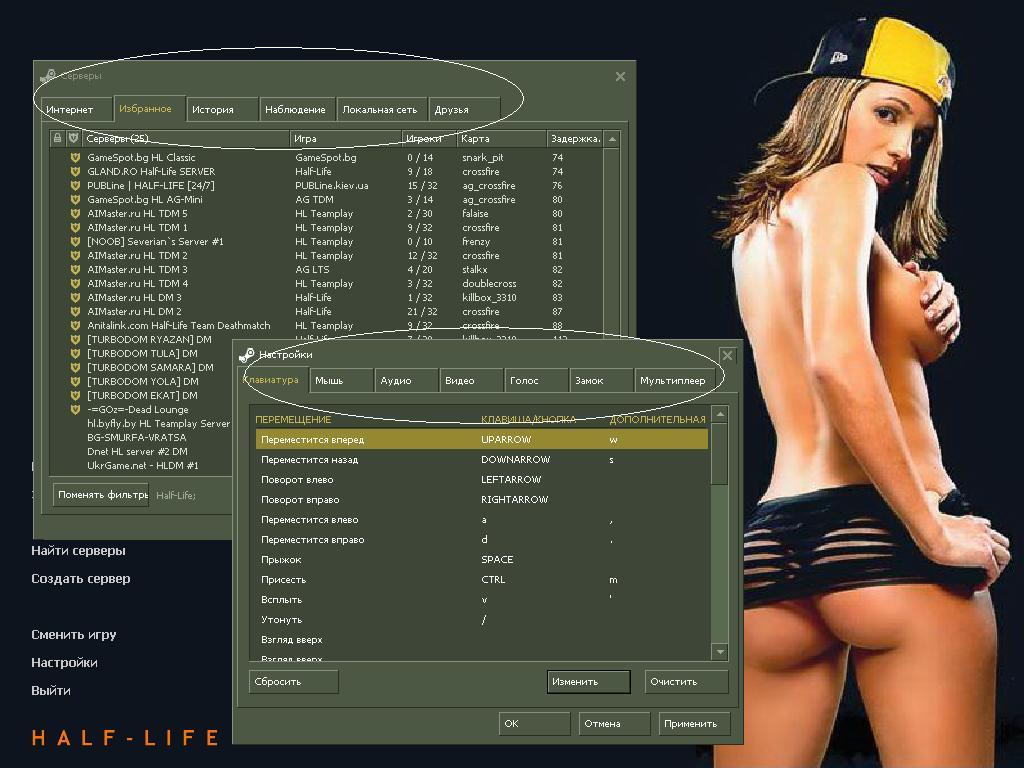Select server -=GOz=-Dead Lounge
This screenshot has height=768, width=1024.
[138, 409]
